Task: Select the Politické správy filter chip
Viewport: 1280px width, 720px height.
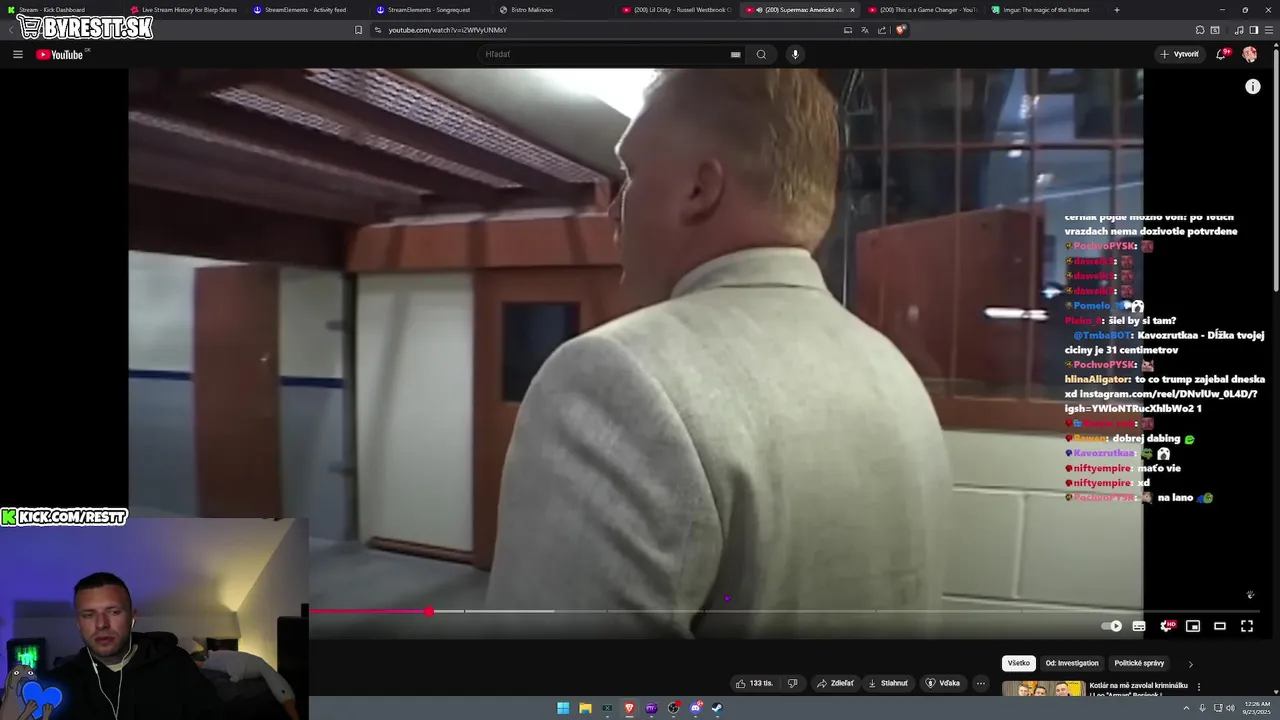Action: (1139, 663)
